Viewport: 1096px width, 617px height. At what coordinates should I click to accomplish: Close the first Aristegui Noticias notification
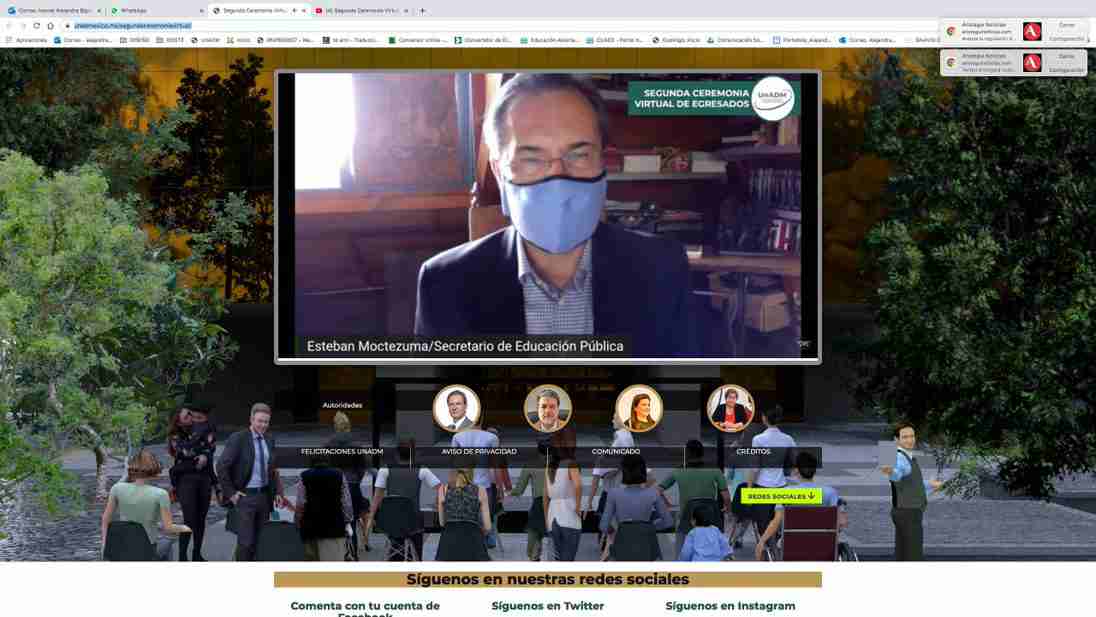(1067, 25)
